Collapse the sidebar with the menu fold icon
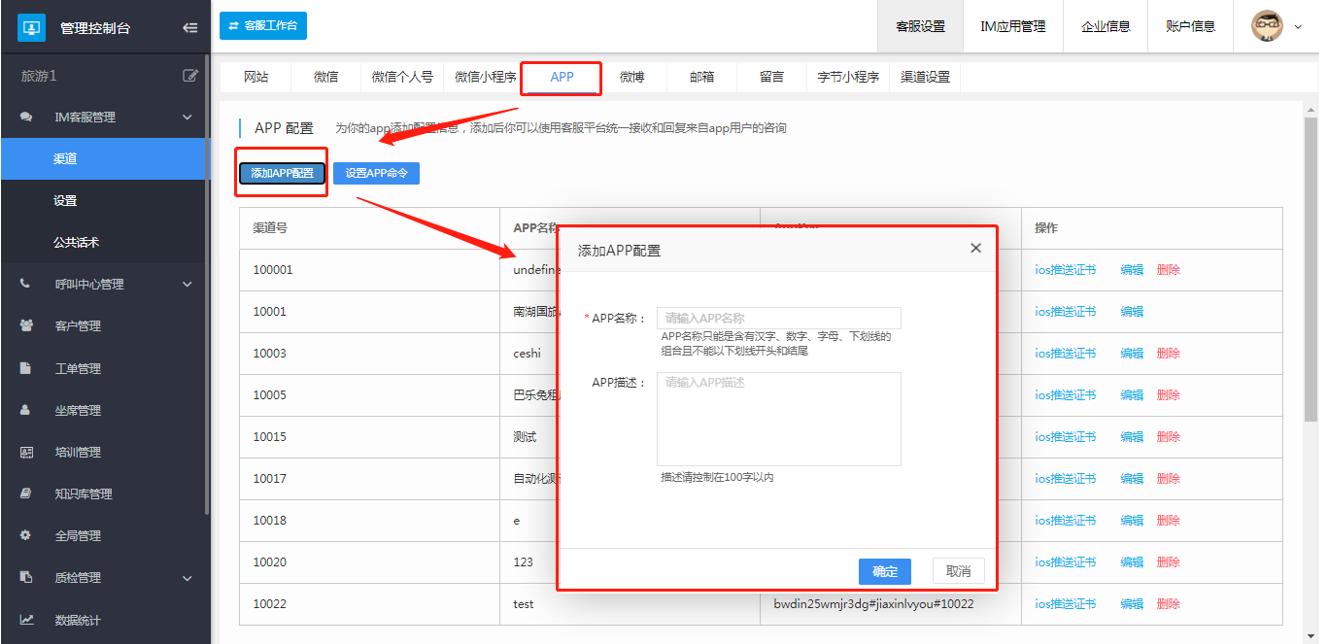 point(190,28)
